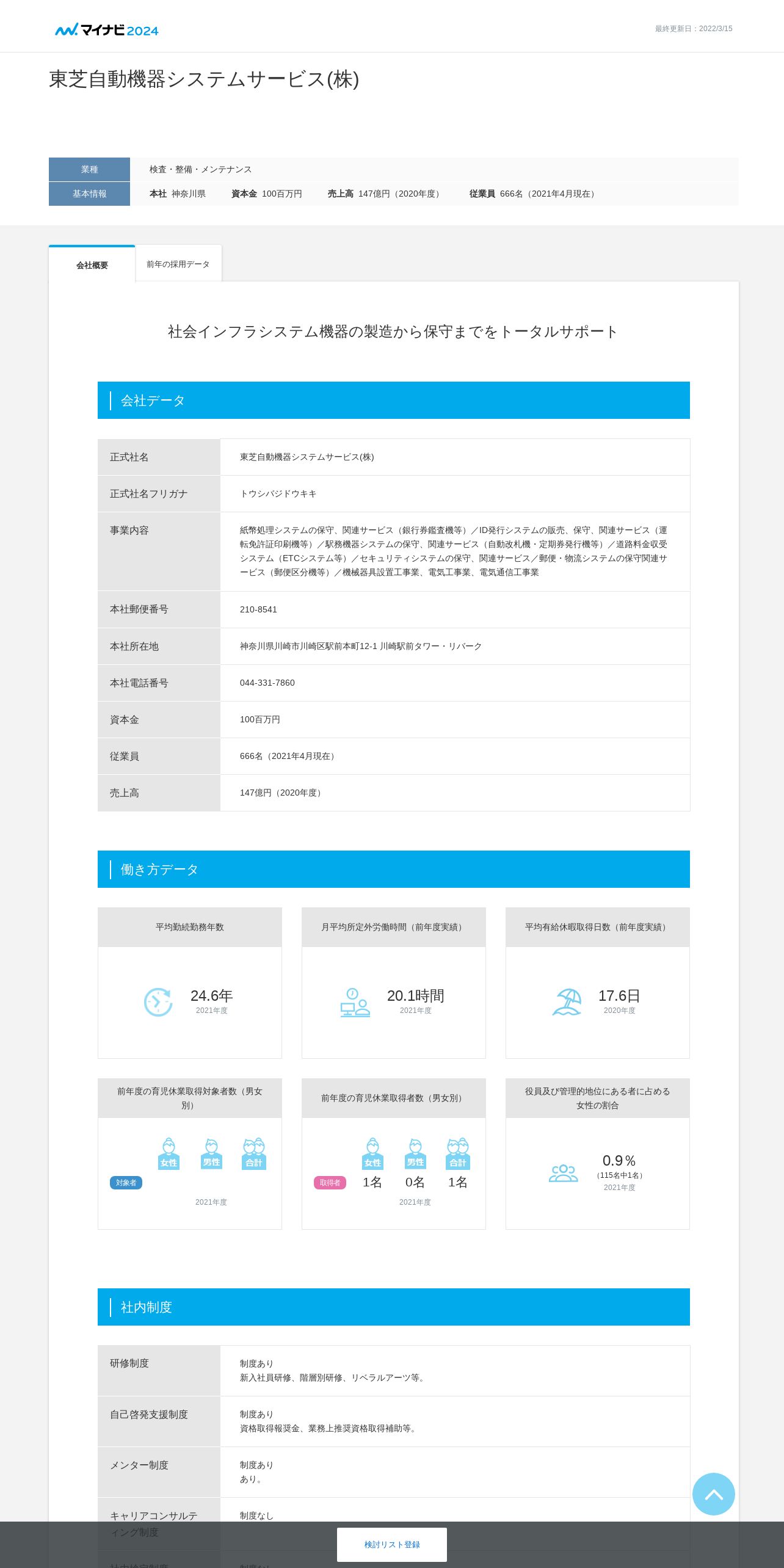Image resolution: width=784 pixels, height=1568 pixels.
Task: Click the clock icon beside 24.6年
Action: click(158, 1002)
